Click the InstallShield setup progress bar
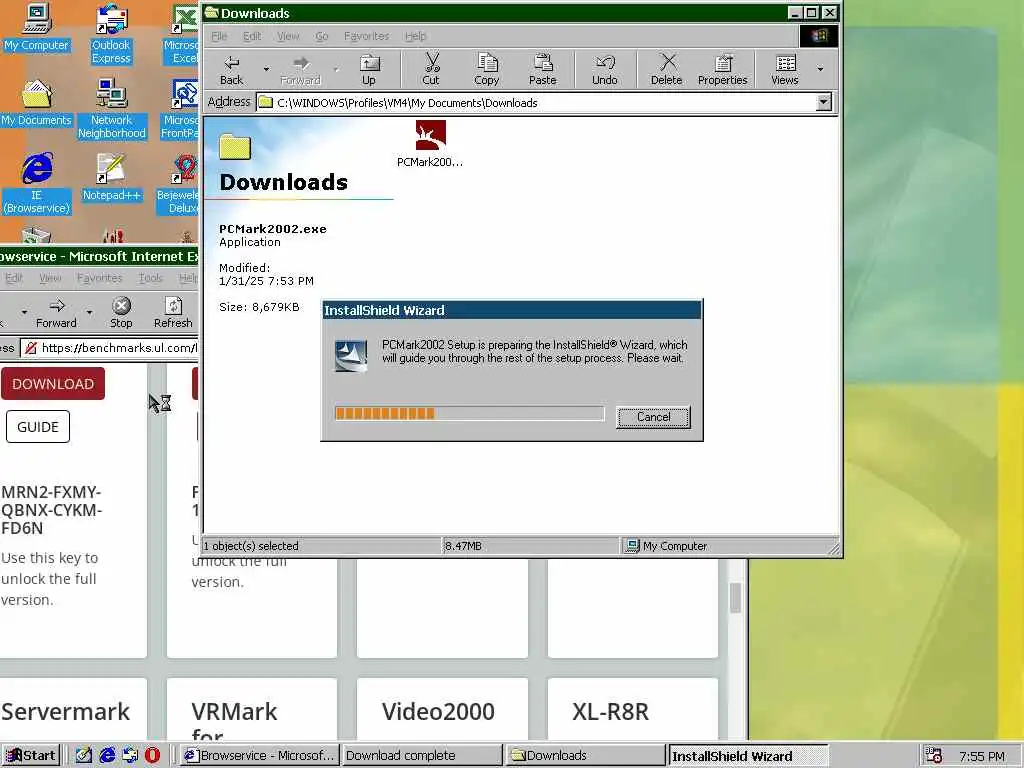The image size is (1024, 768). 470,413
